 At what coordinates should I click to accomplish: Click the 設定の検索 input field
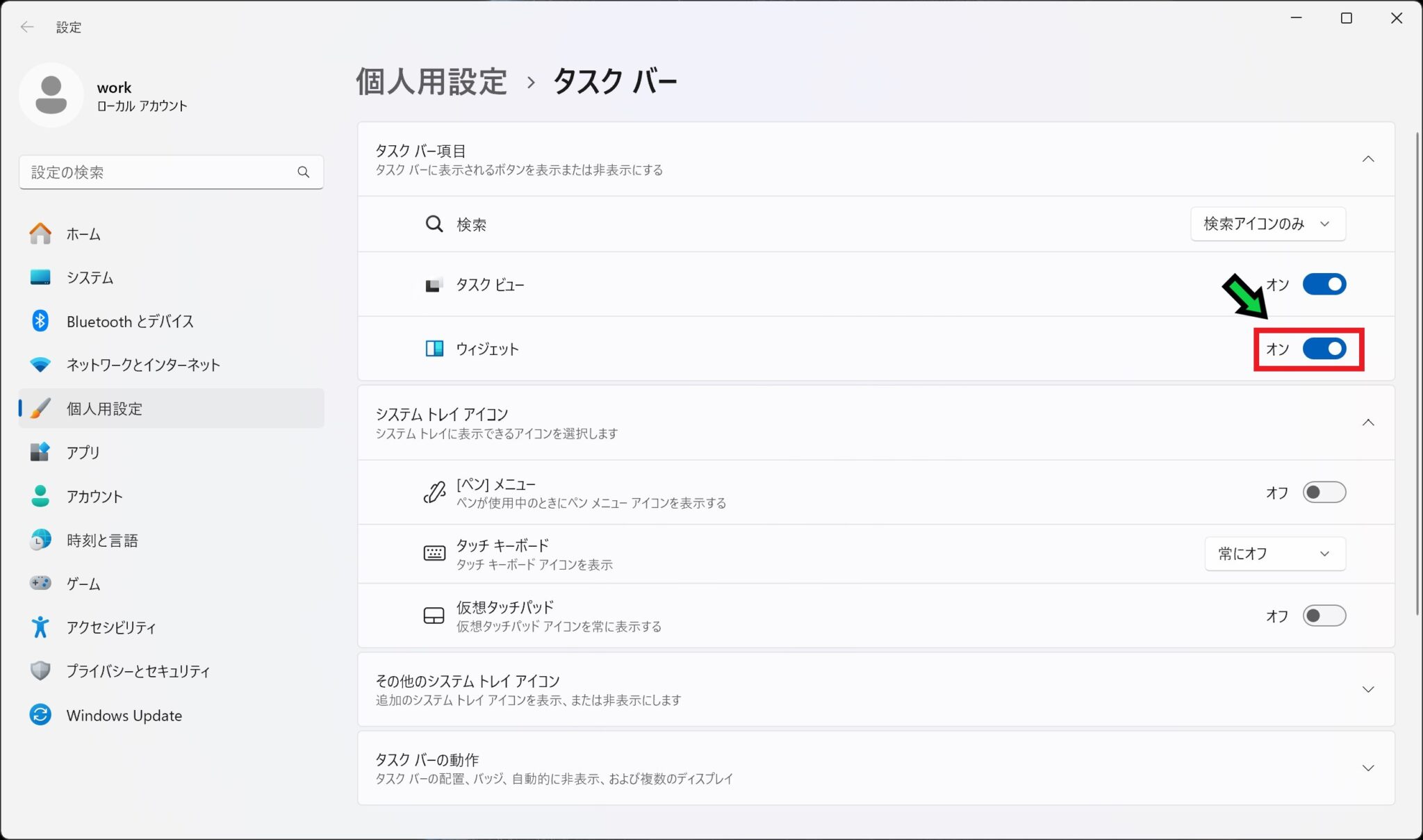pyautogui.click(x=160, y=172)
